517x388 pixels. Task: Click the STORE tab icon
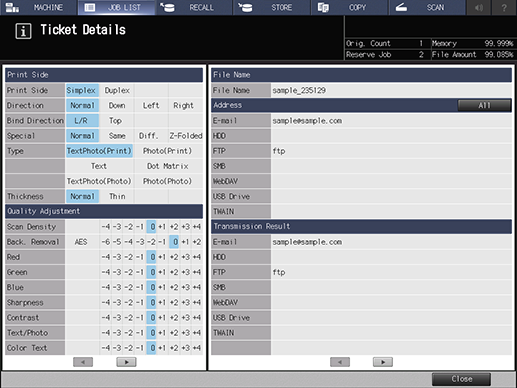point(245,7)
